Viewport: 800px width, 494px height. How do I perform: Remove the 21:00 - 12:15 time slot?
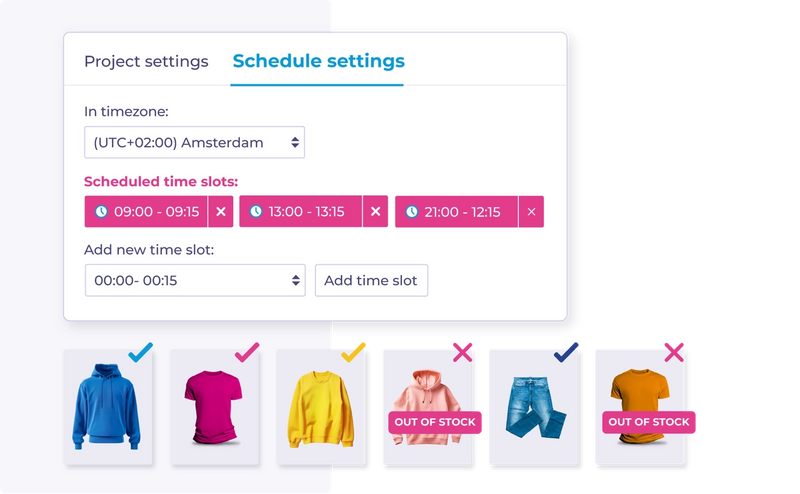(x=531, y=211)
